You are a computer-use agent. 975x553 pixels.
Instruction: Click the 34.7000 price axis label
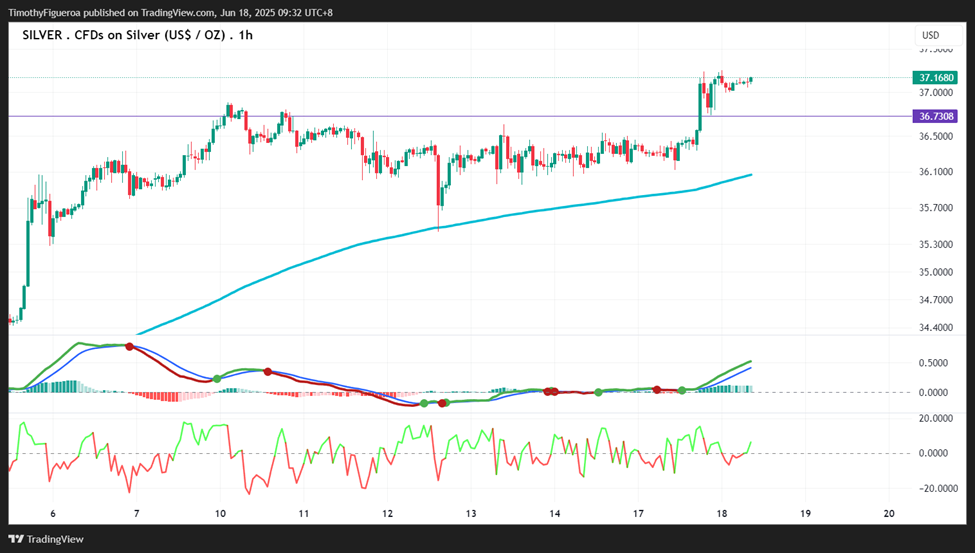click(x=936, y=300)
